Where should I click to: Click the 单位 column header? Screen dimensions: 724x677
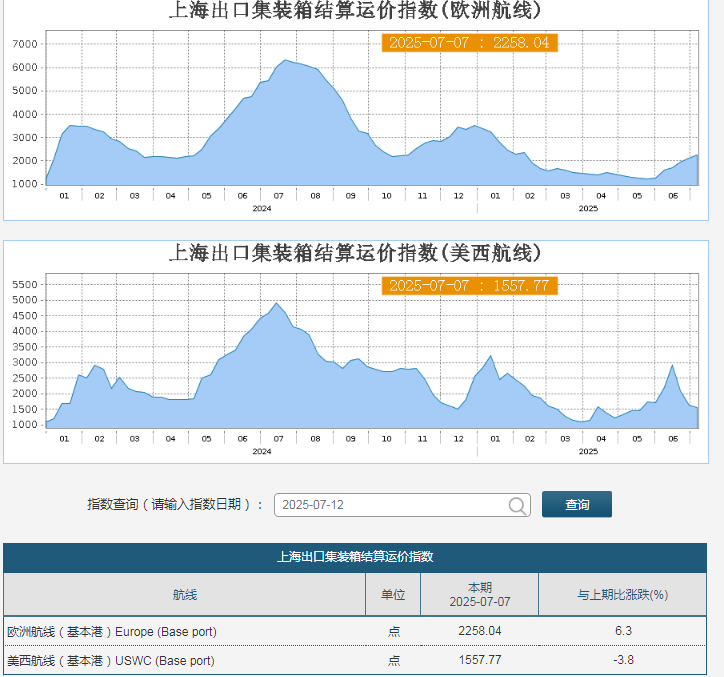point(393,594)
